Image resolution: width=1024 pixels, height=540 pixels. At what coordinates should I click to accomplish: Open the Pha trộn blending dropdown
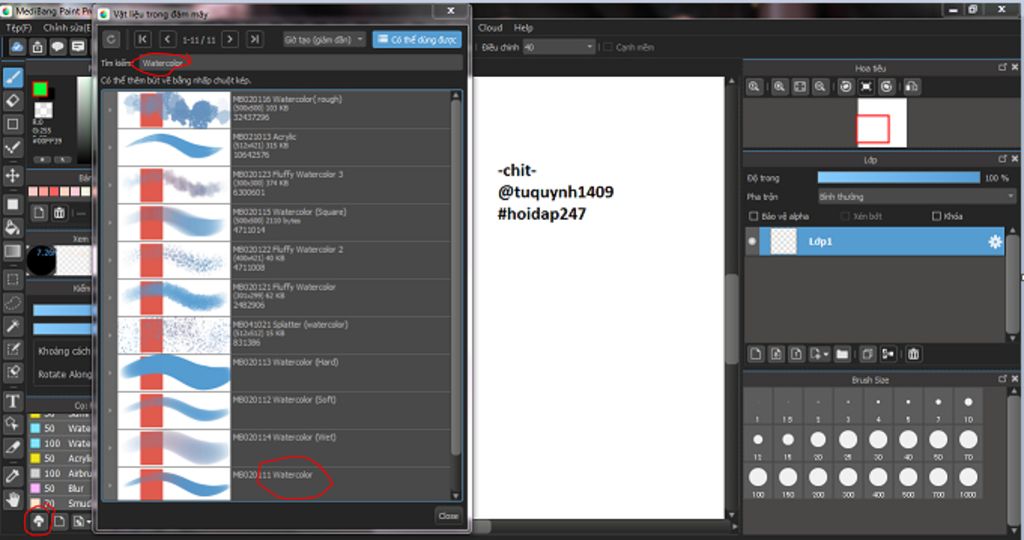[x=916, y=197]
